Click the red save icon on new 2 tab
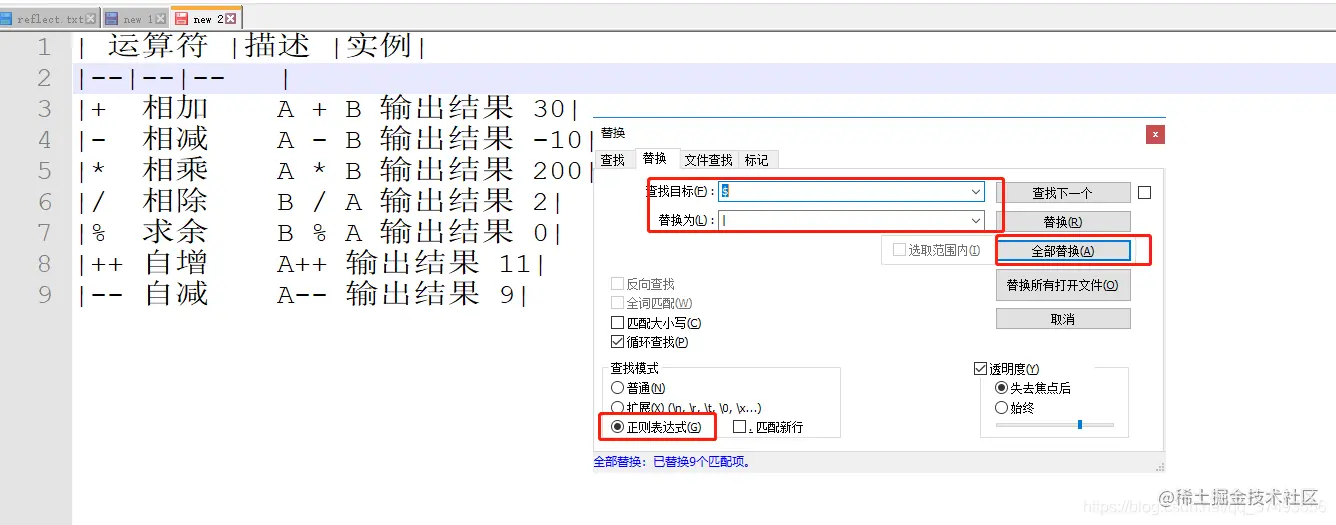 [x=180, y=18]
